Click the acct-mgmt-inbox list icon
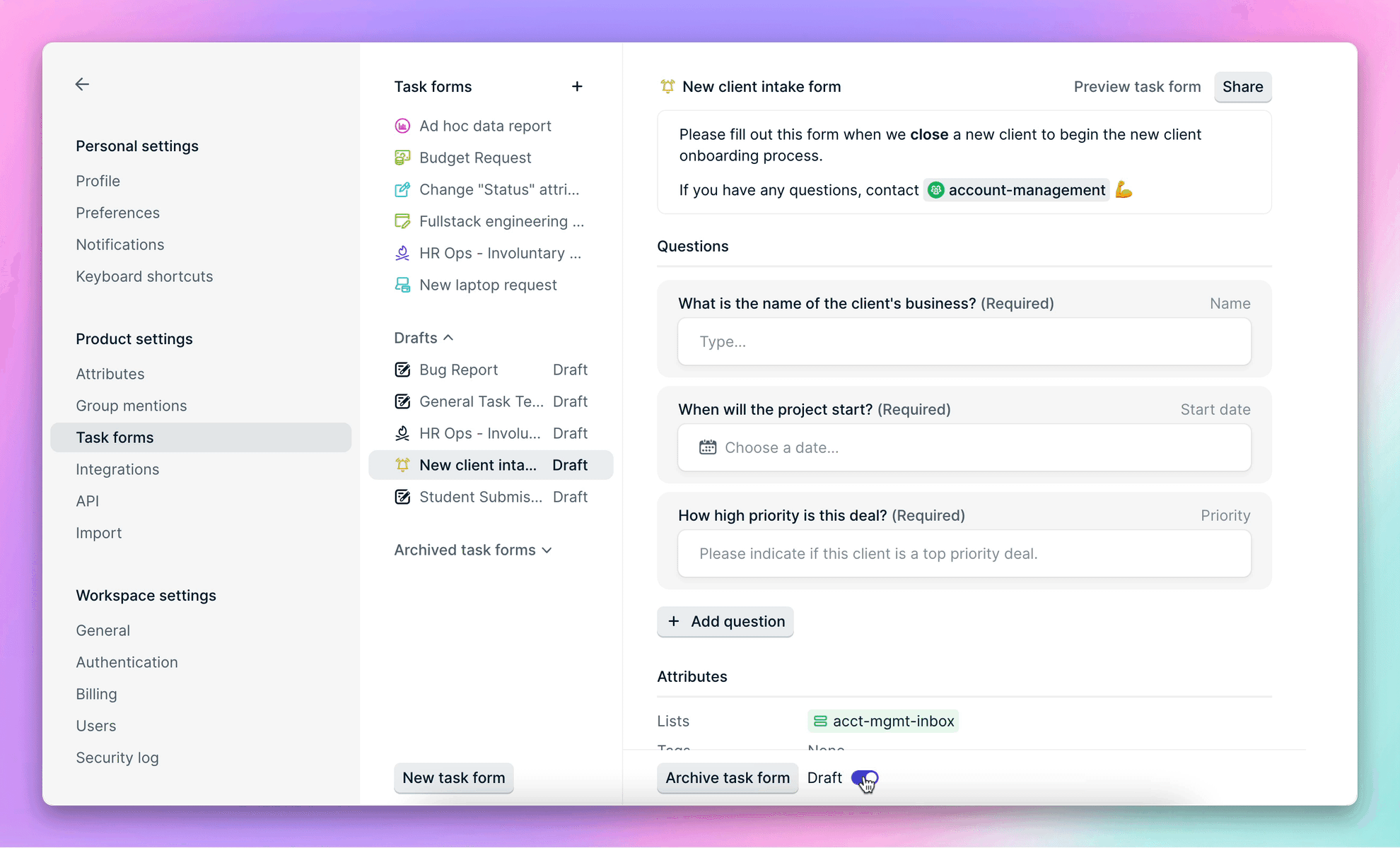The height and width of the screenshot is (848, 1400). click(x=820, y=721)
